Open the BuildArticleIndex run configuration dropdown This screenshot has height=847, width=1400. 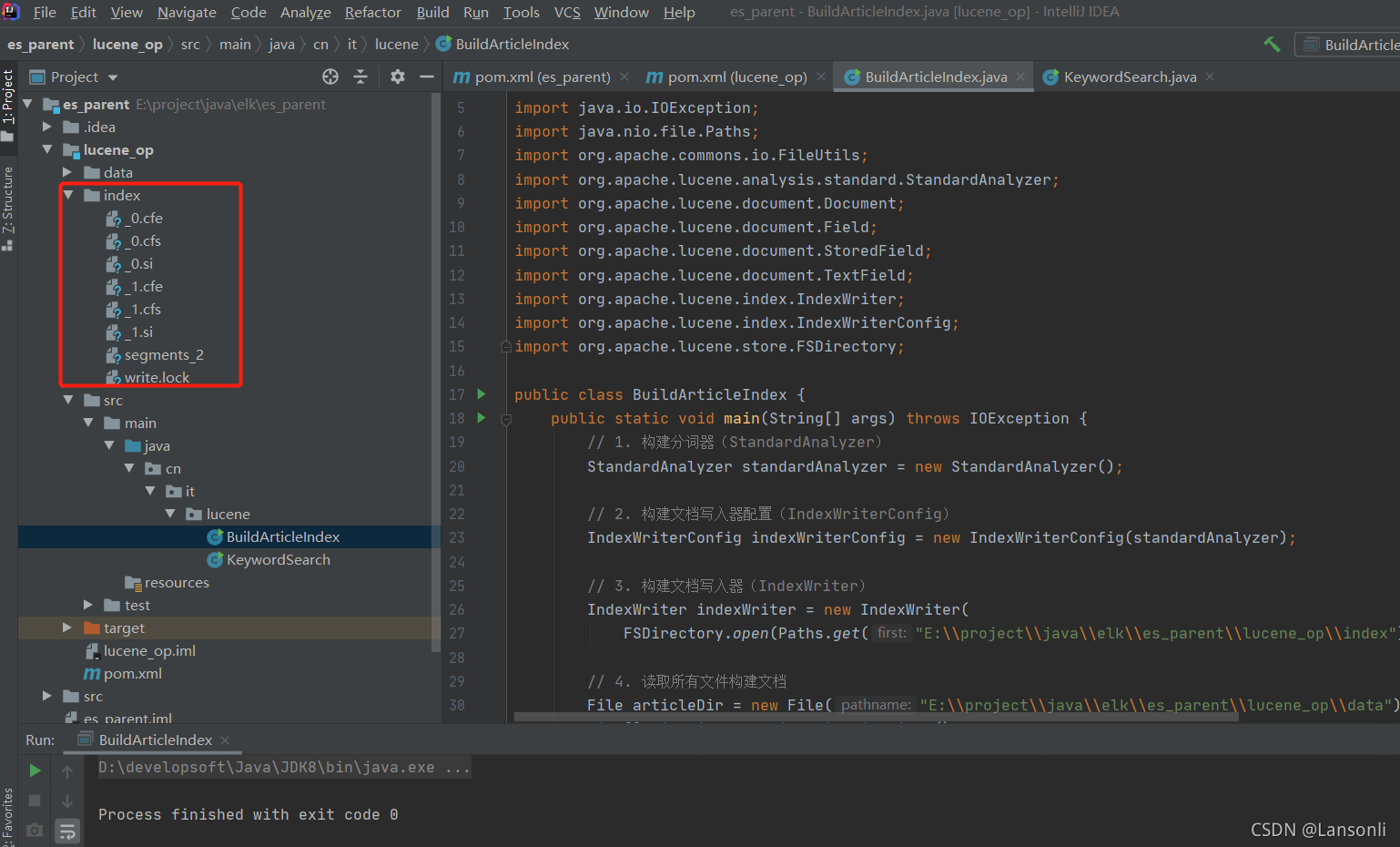coord(1349,44)
